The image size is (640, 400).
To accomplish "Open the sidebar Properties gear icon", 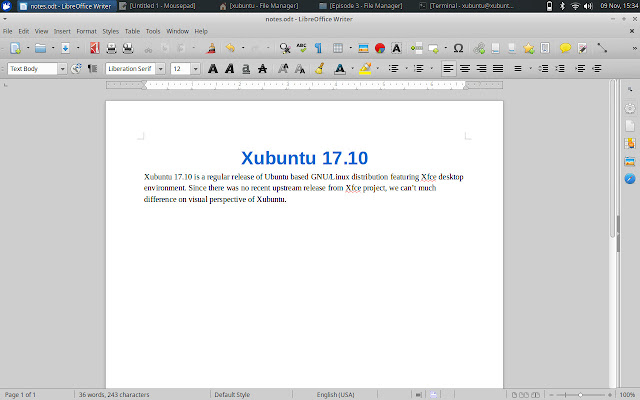I will pos(630,108).
